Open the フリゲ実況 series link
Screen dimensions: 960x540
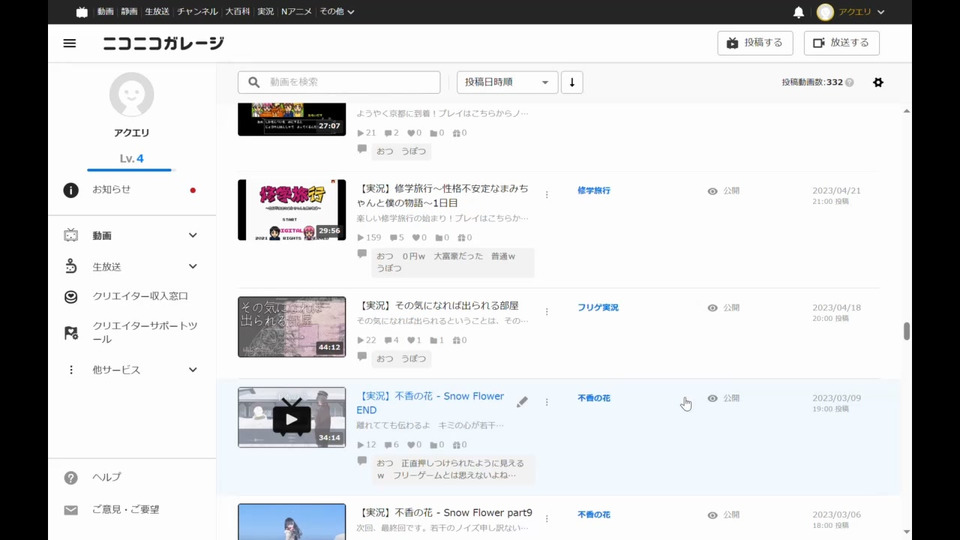pos(598,308)
